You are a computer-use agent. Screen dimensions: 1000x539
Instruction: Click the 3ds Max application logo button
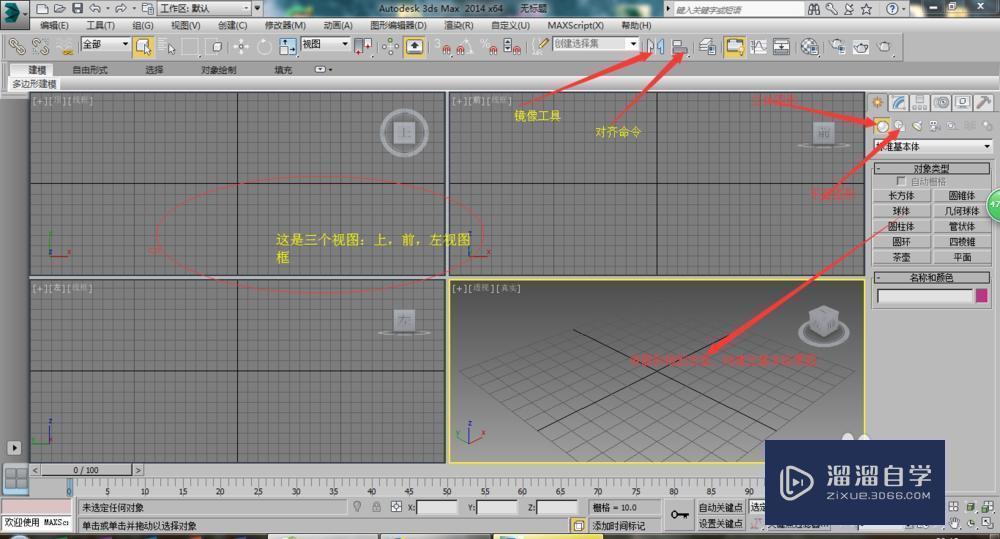pyautogui.click(x=15, y=13)
